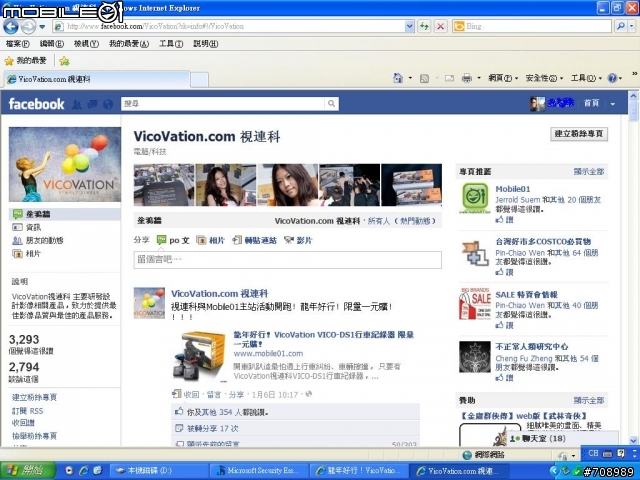640x480 pixels.
Task: Open the 安全性(S) command bar dropdown
Action: [x=544, y=78]
